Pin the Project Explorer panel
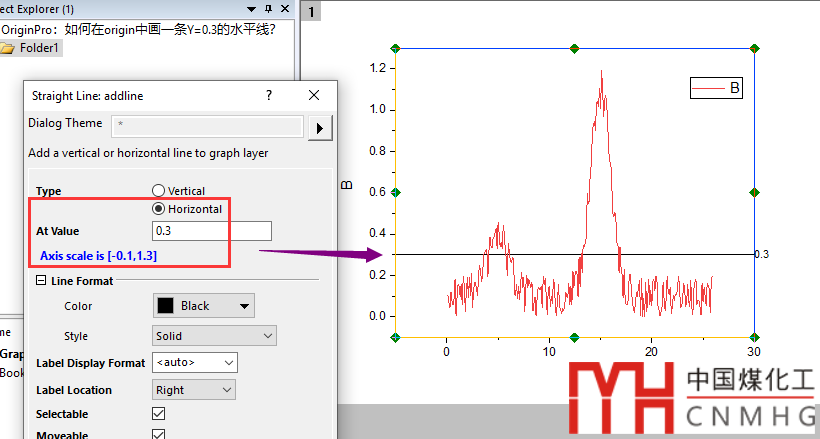 point(268,8)
